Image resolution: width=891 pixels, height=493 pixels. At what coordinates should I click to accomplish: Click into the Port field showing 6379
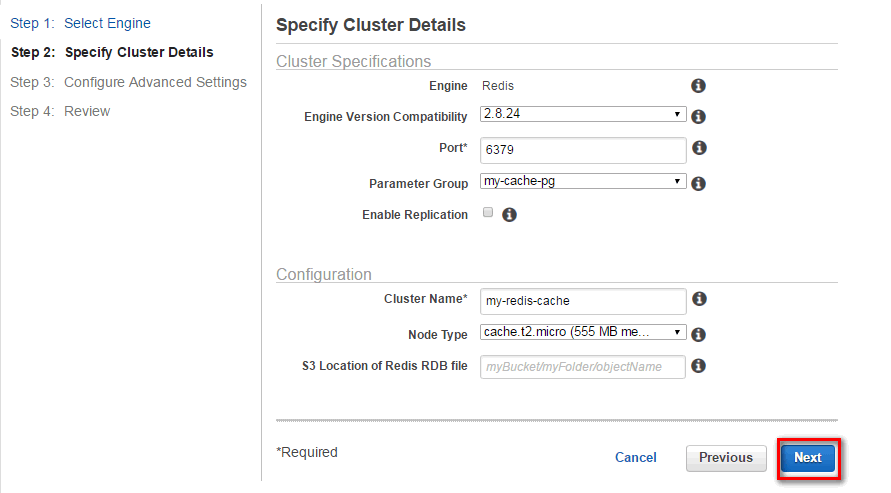(x=583, y=150)
